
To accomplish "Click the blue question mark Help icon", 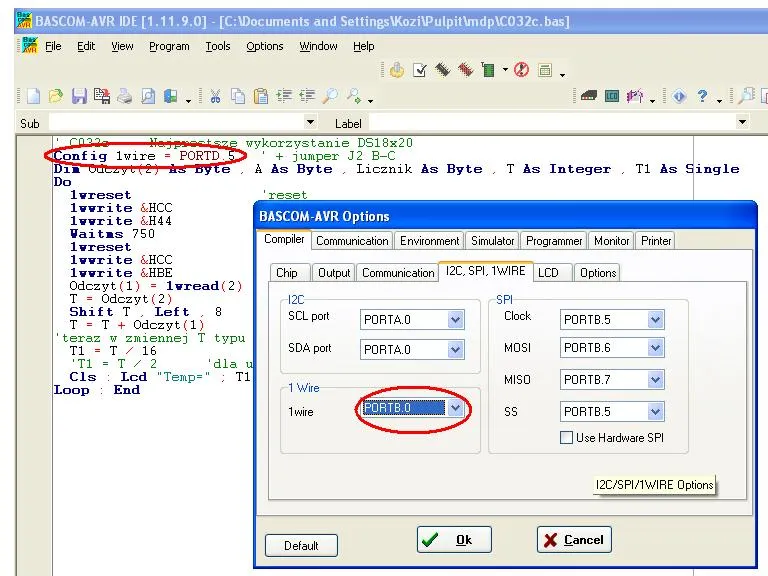I will click(704, 97).
